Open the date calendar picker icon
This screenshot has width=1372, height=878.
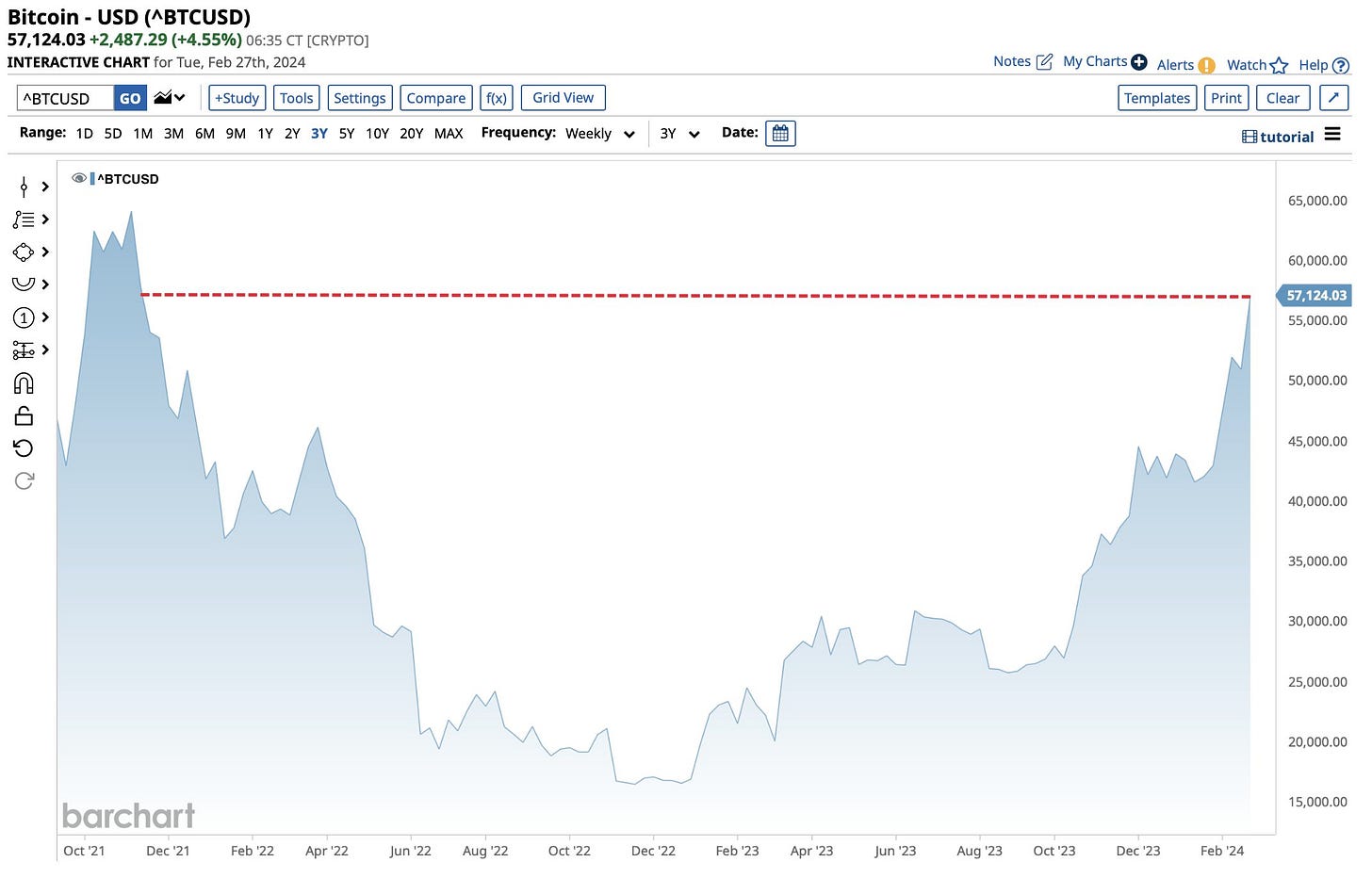coord(780,134)
